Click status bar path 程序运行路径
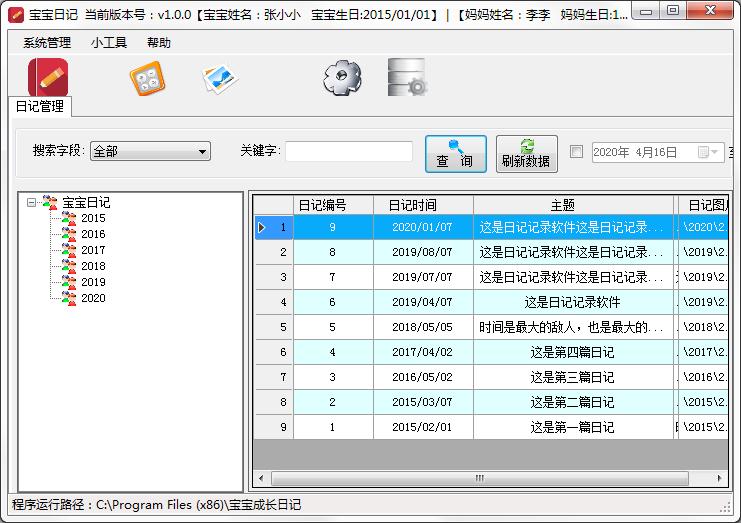The height and width of the screenshot is (523, 741). click(x=156, y=505)
